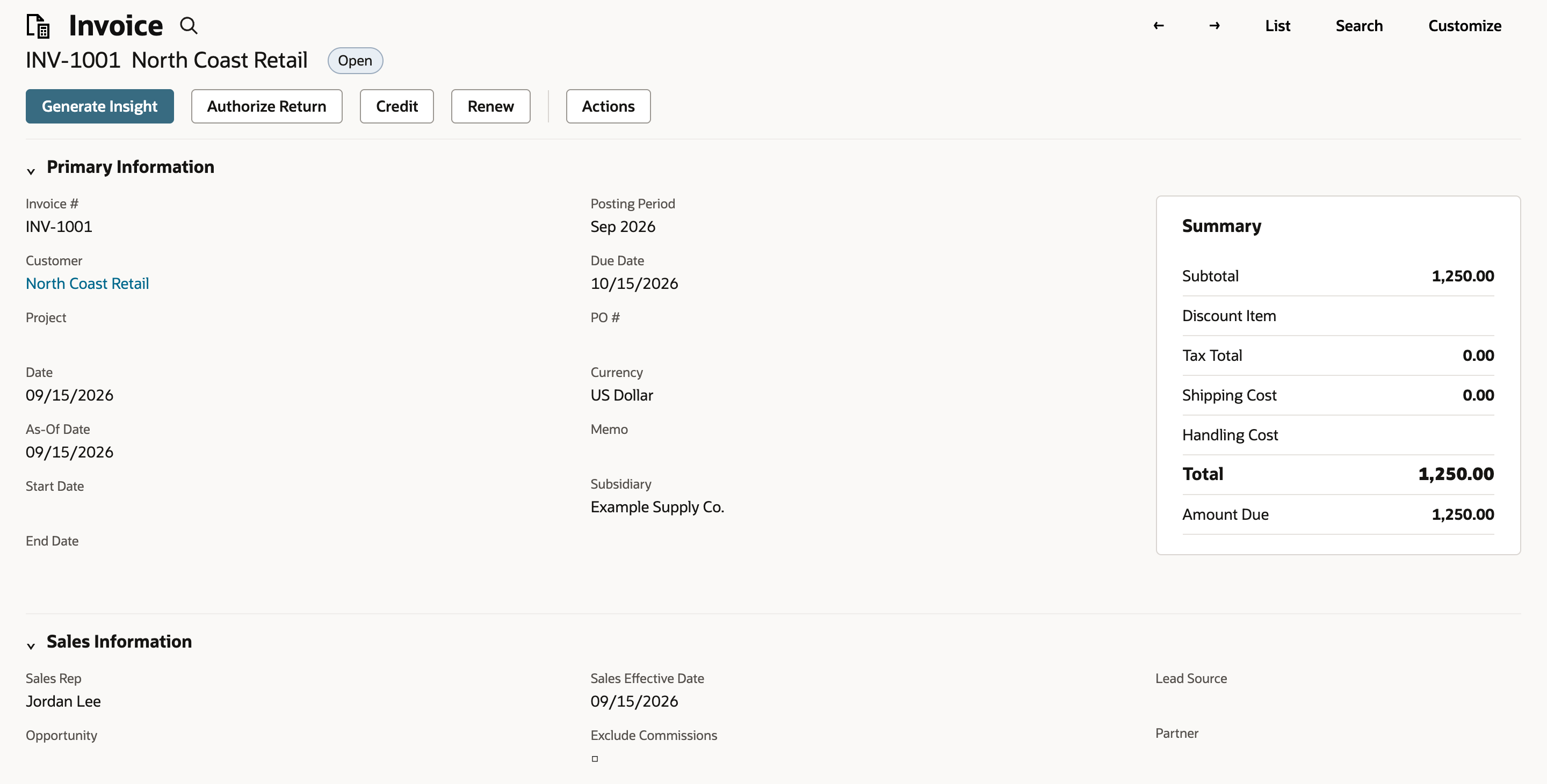
Task: Click the invoice document icon
Action: click(x=38, y=26)
